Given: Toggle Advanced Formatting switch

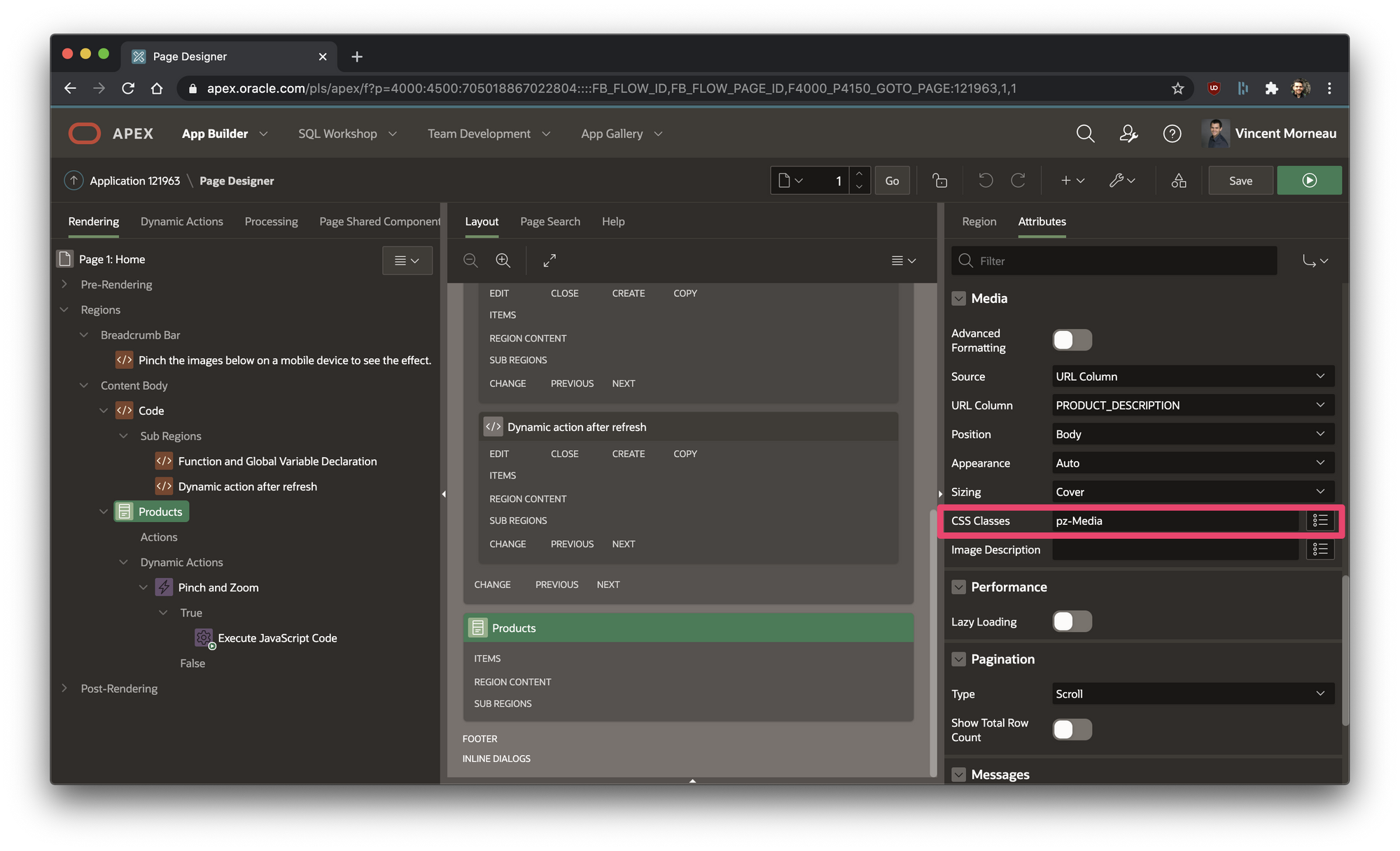Looking at the screenshot, I should pos(1072,340).
